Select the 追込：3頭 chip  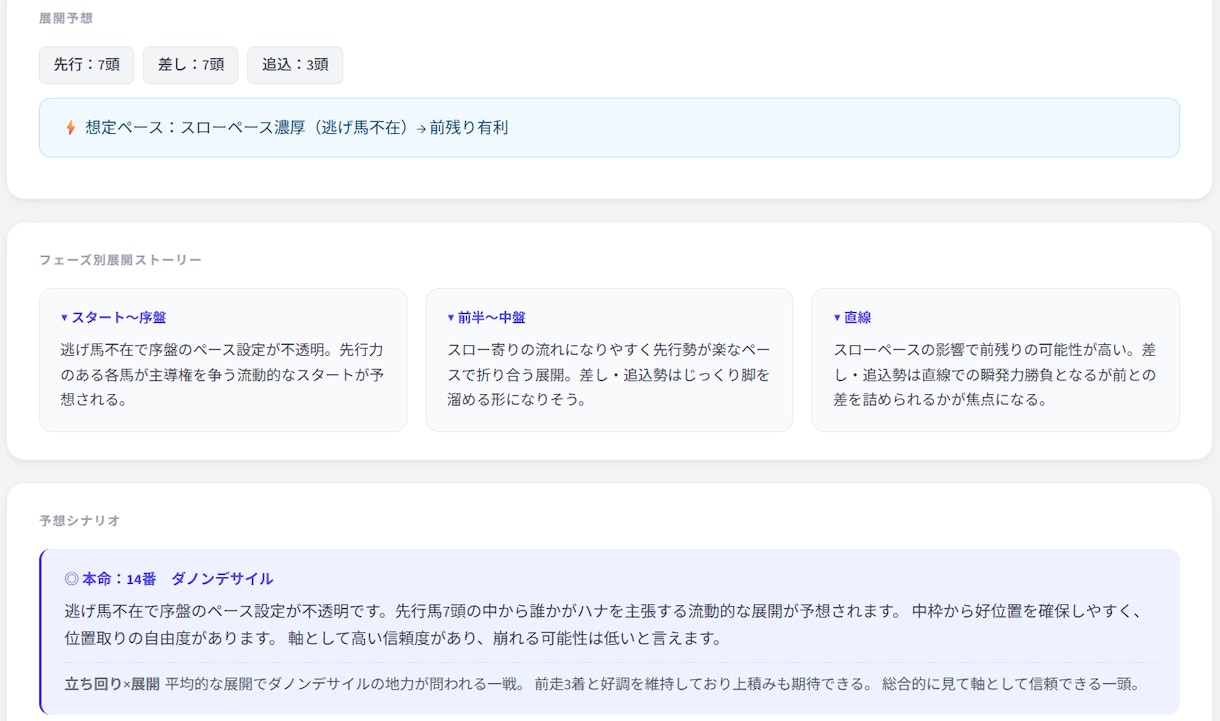tap(295, 65)
